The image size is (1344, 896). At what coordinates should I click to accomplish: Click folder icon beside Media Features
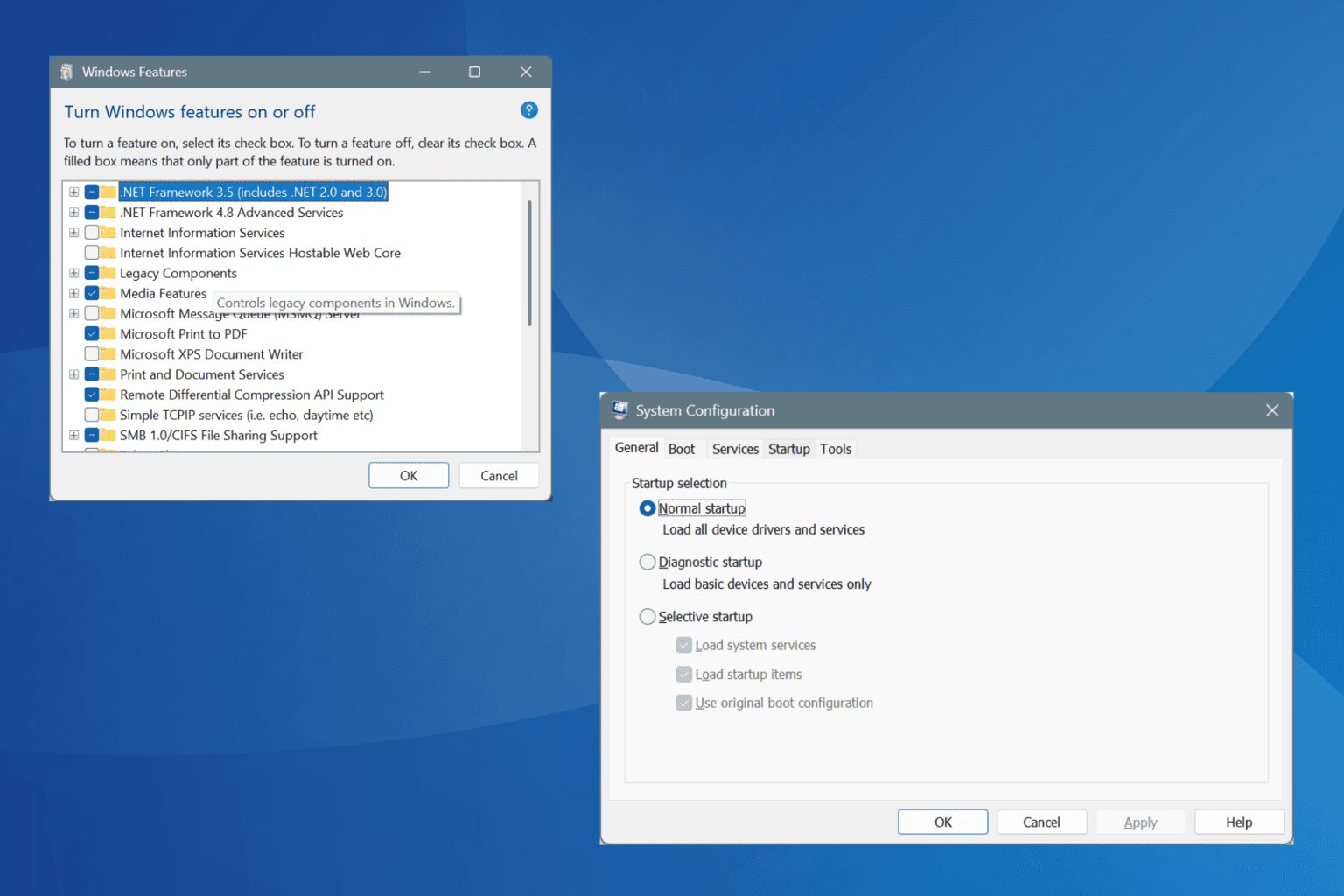click(108, 293)
